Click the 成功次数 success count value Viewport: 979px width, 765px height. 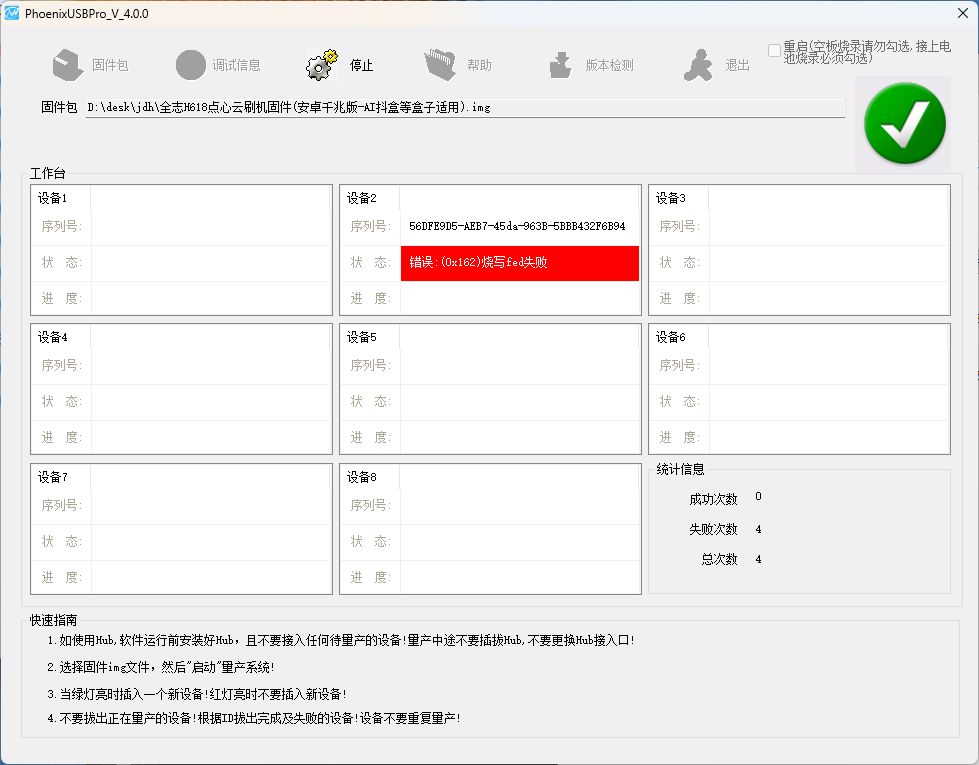tap(758, 496)
